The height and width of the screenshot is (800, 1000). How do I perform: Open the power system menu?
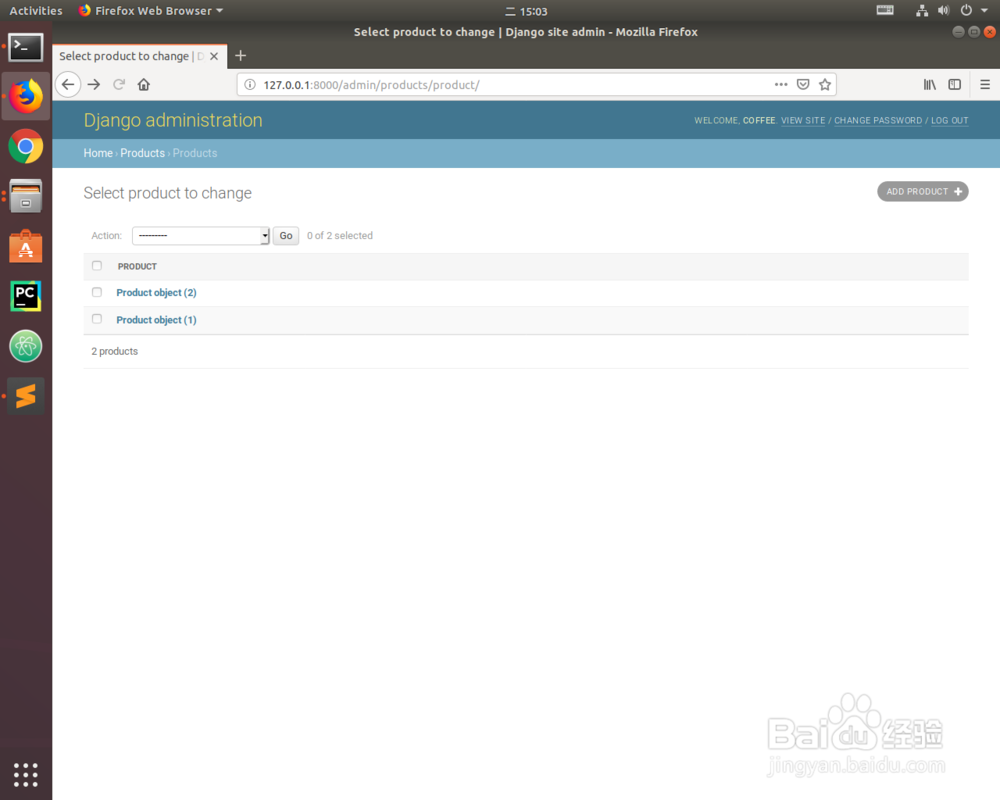[966, 10]
